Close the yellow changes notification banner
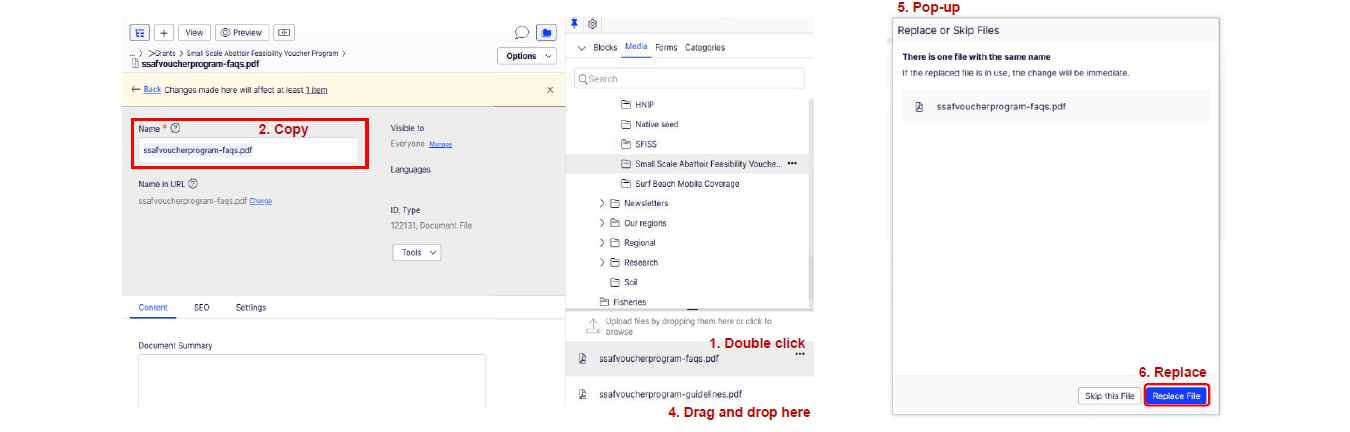 click(x=549, y=90)
